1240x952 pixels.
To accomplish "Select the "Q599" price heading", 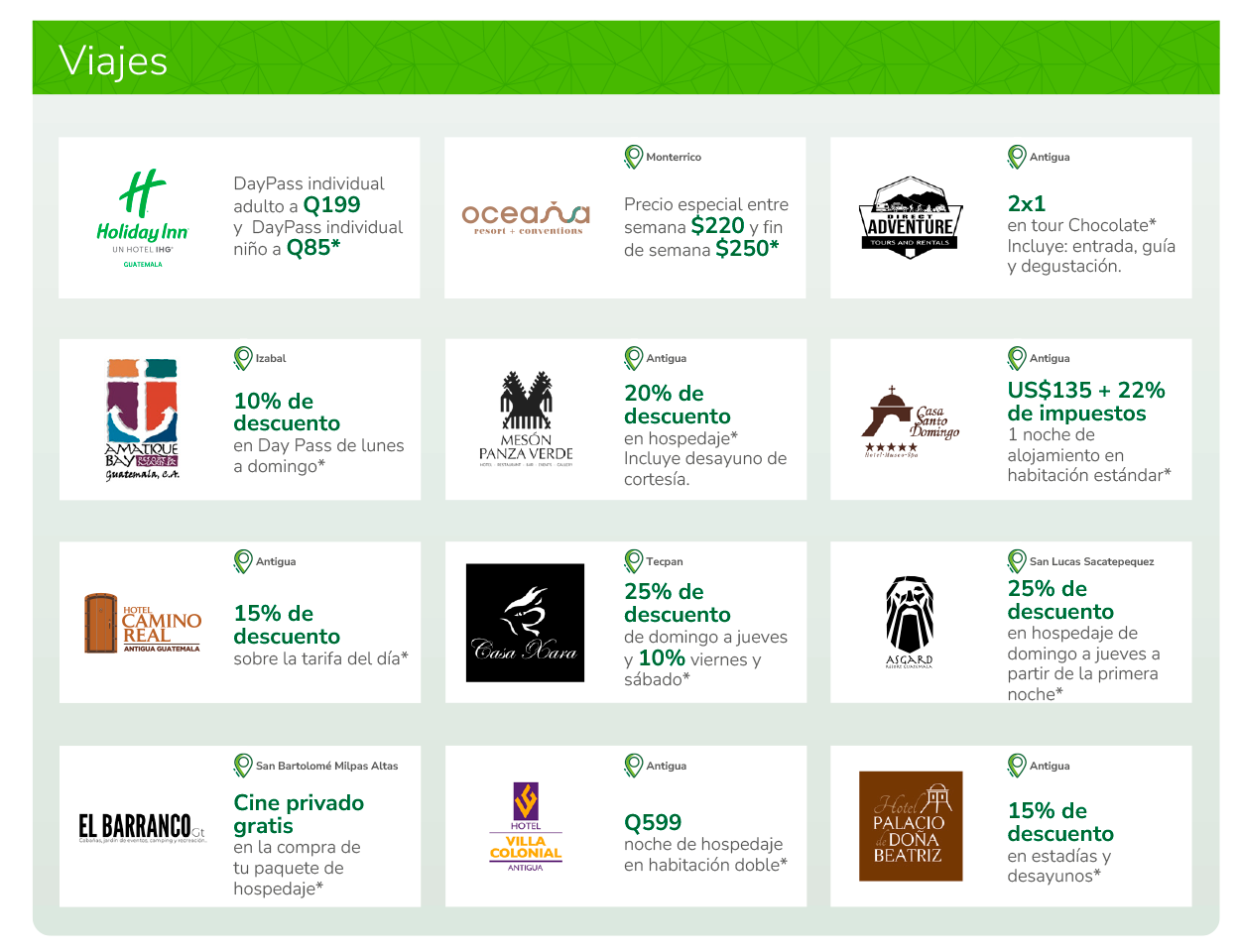I will (x=653, y=822).
